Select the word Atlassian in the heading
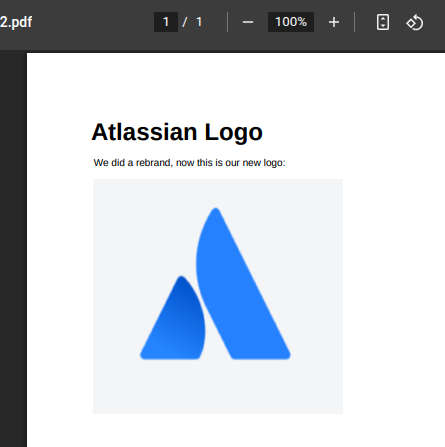The image size is (445, 447). [x=144, y=132]
